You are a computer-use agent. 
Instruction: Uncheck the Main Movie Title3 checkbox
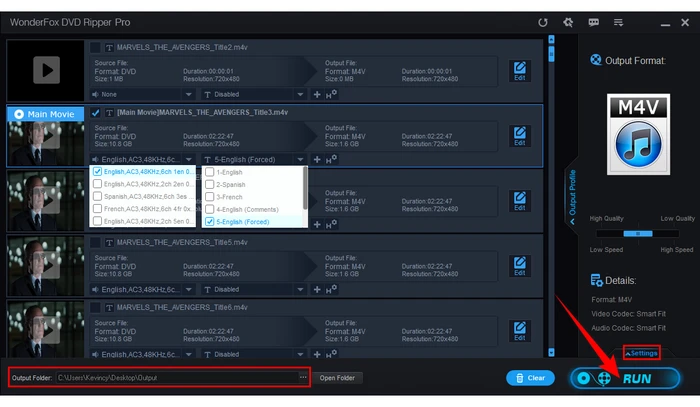click(95, 112)
